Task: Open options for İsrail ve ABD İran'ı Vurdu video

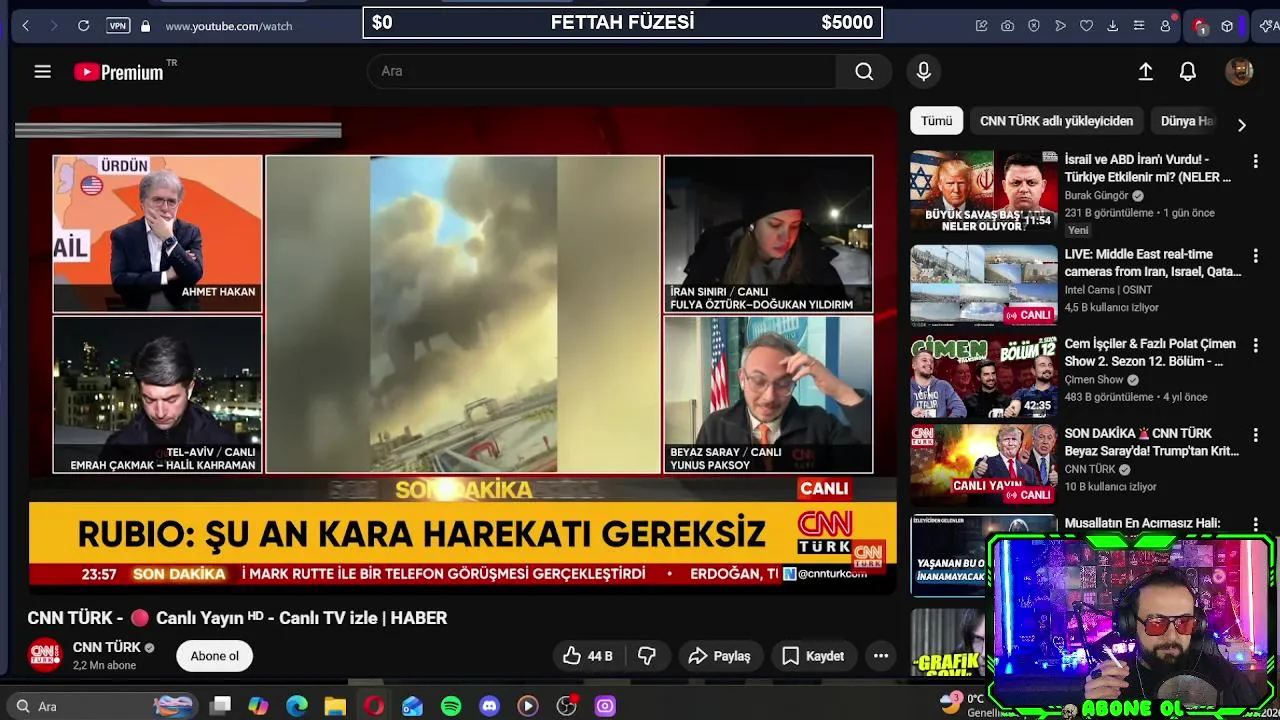Action: (1256, 161)
